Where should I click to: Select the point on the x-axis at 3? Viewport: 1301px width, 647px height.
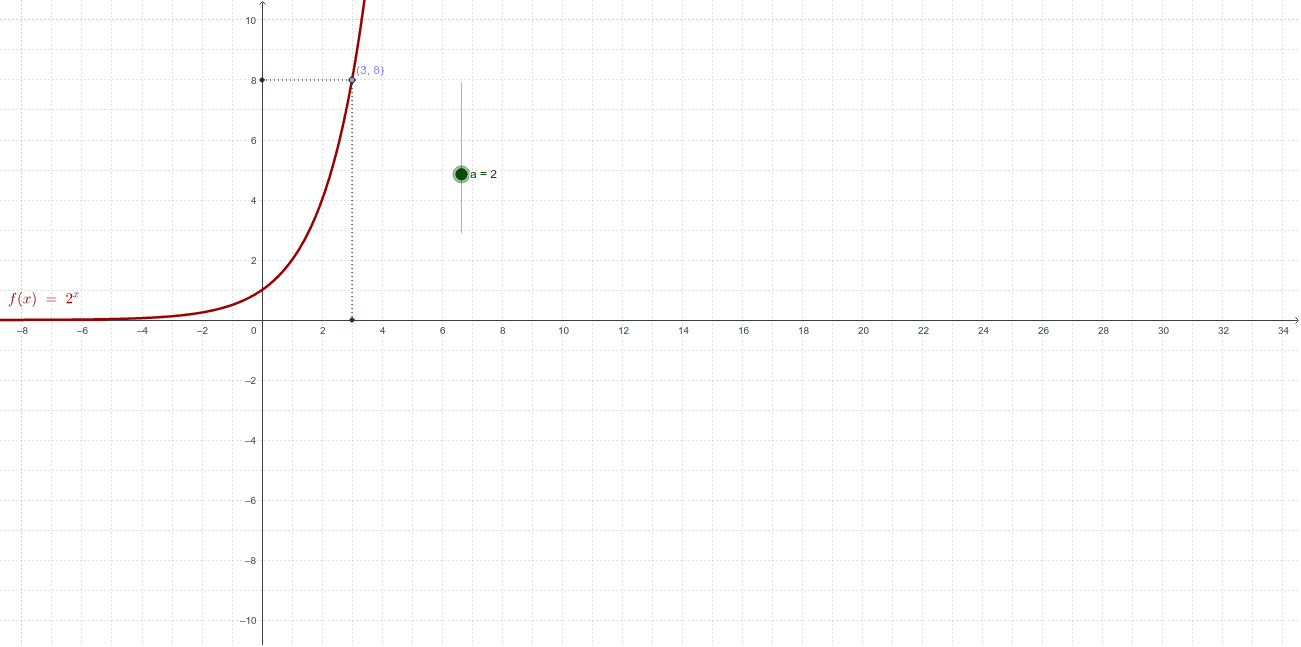pos(352,320)
